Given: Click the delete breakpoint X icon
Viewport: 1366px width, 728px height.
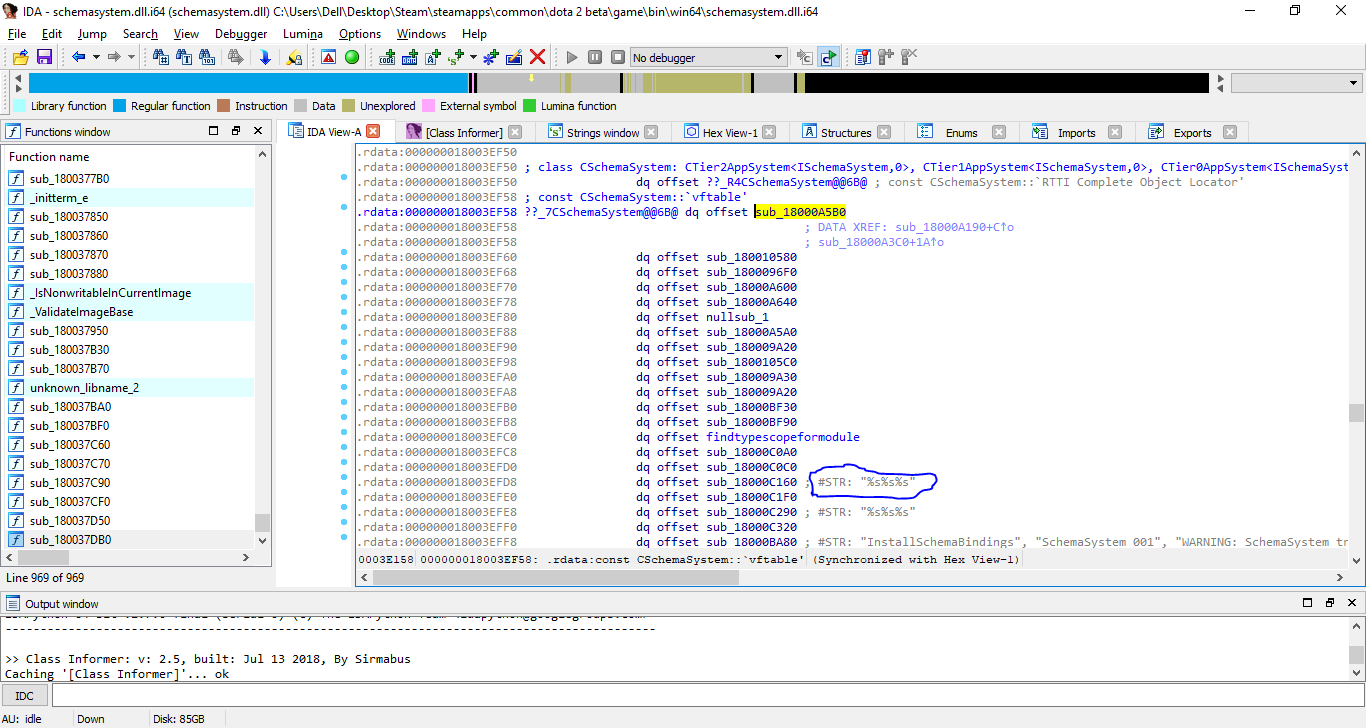Looking at the screenshot, I should pos(909,57).
